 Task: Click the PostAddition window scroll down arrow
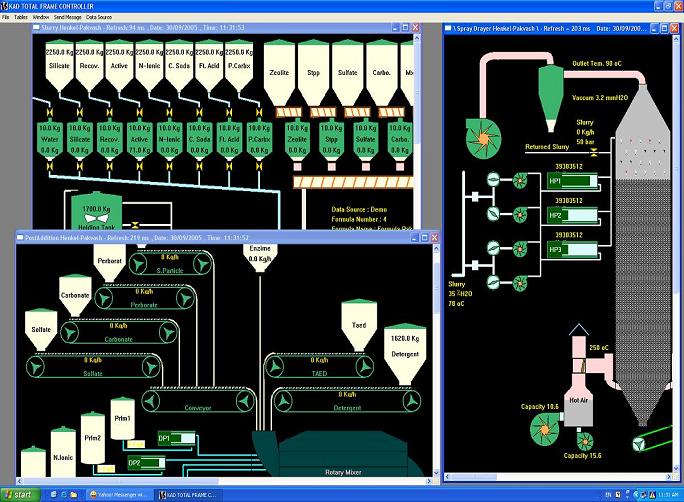436,473
